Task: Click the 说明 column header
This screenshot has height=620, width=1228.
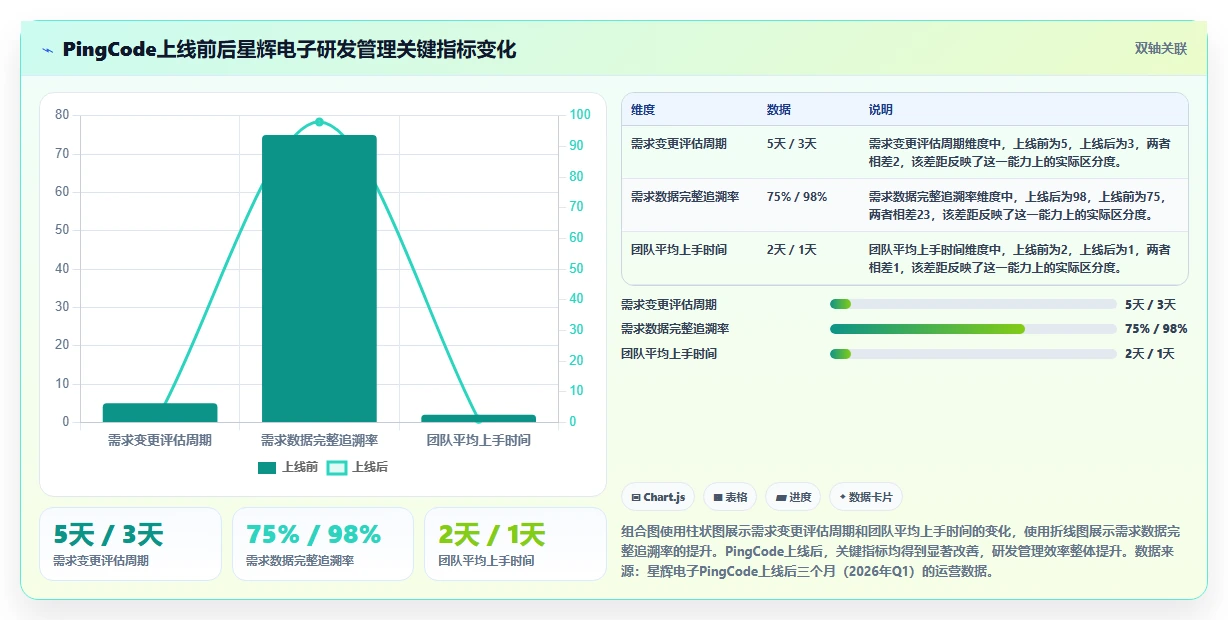Action: (x=881, y=110)
